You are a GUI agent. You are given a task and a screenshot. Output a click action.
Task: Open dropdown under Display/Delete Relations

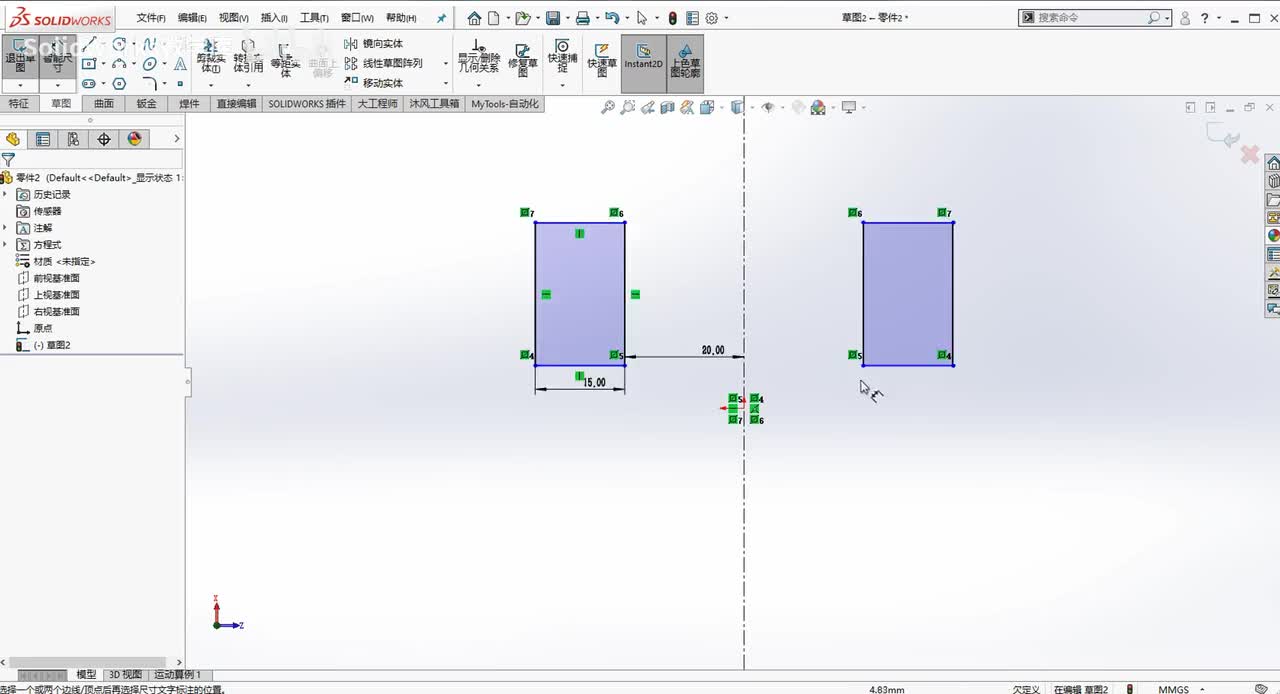point(478,85)
